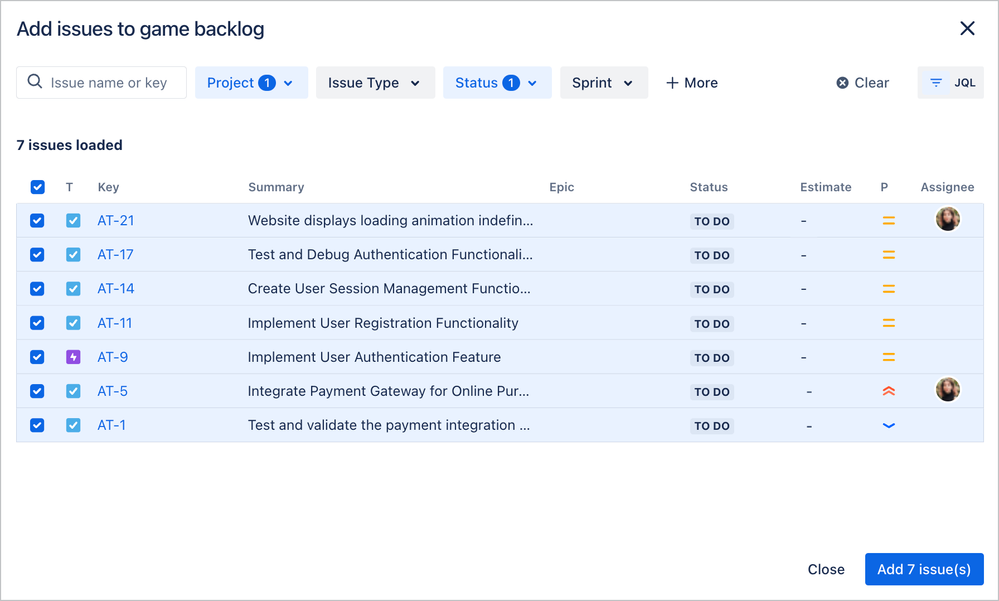The width and height of the screenshot is (999, 601).
Task: Click the assignee avatar for AT-21
Action: click(x=947, y=219)
